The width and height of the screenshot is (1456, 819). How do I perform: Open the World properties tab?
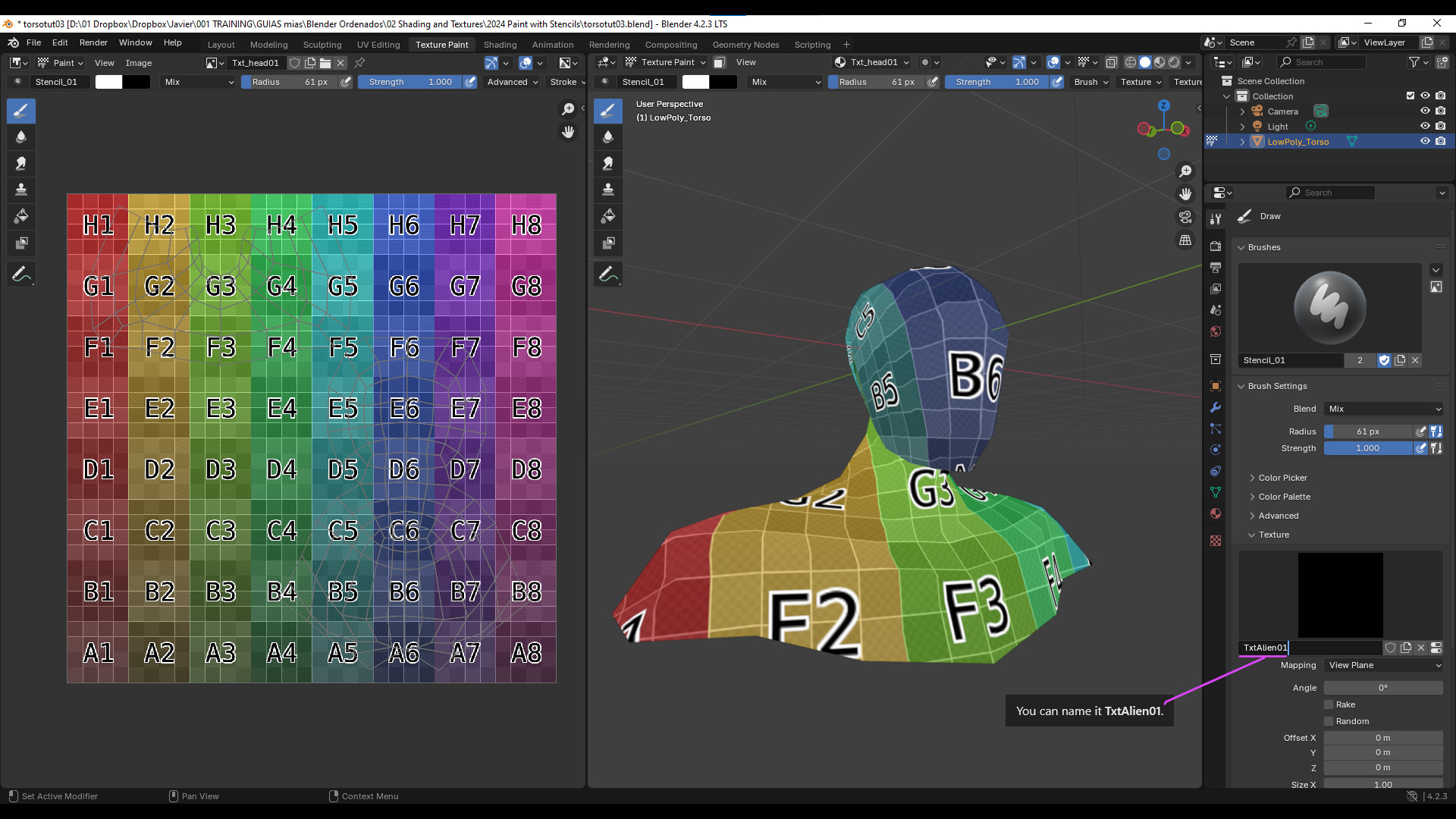pos(1216,331)
